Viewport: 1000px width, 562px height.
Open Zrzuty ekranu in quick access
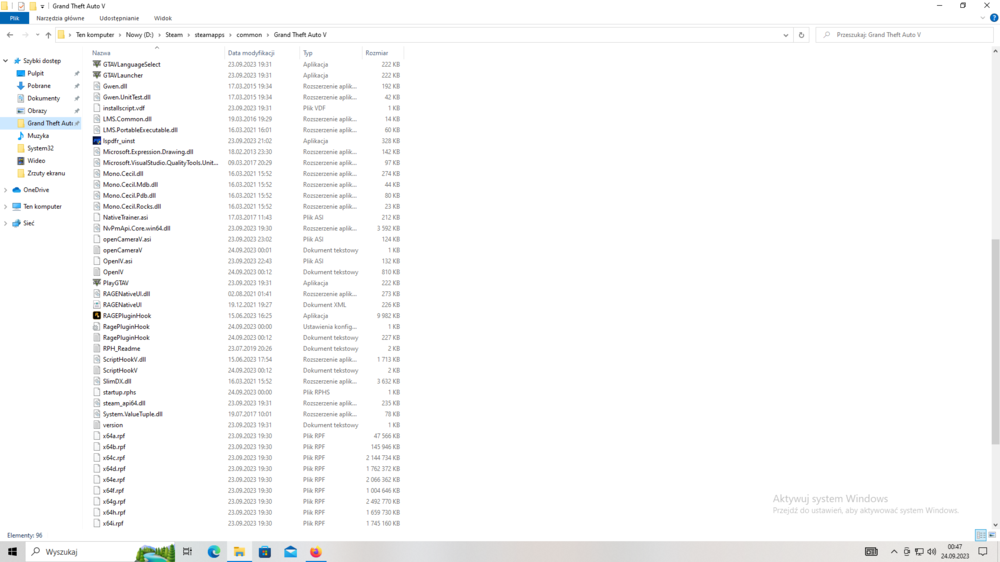pyautogui.click(x=46, y=173)
